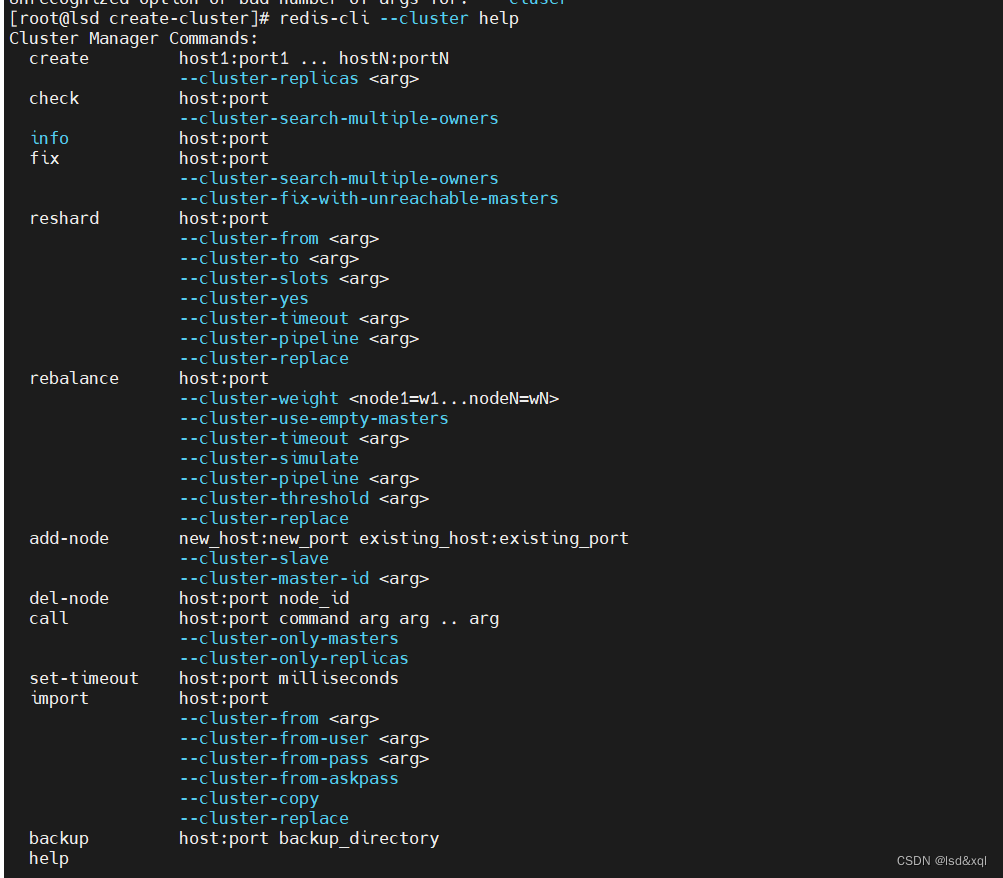Click '--cluster-timeout <arg>' under rebalance
The width and height of the screenshot is (1003, 878).
pos(294,439)
